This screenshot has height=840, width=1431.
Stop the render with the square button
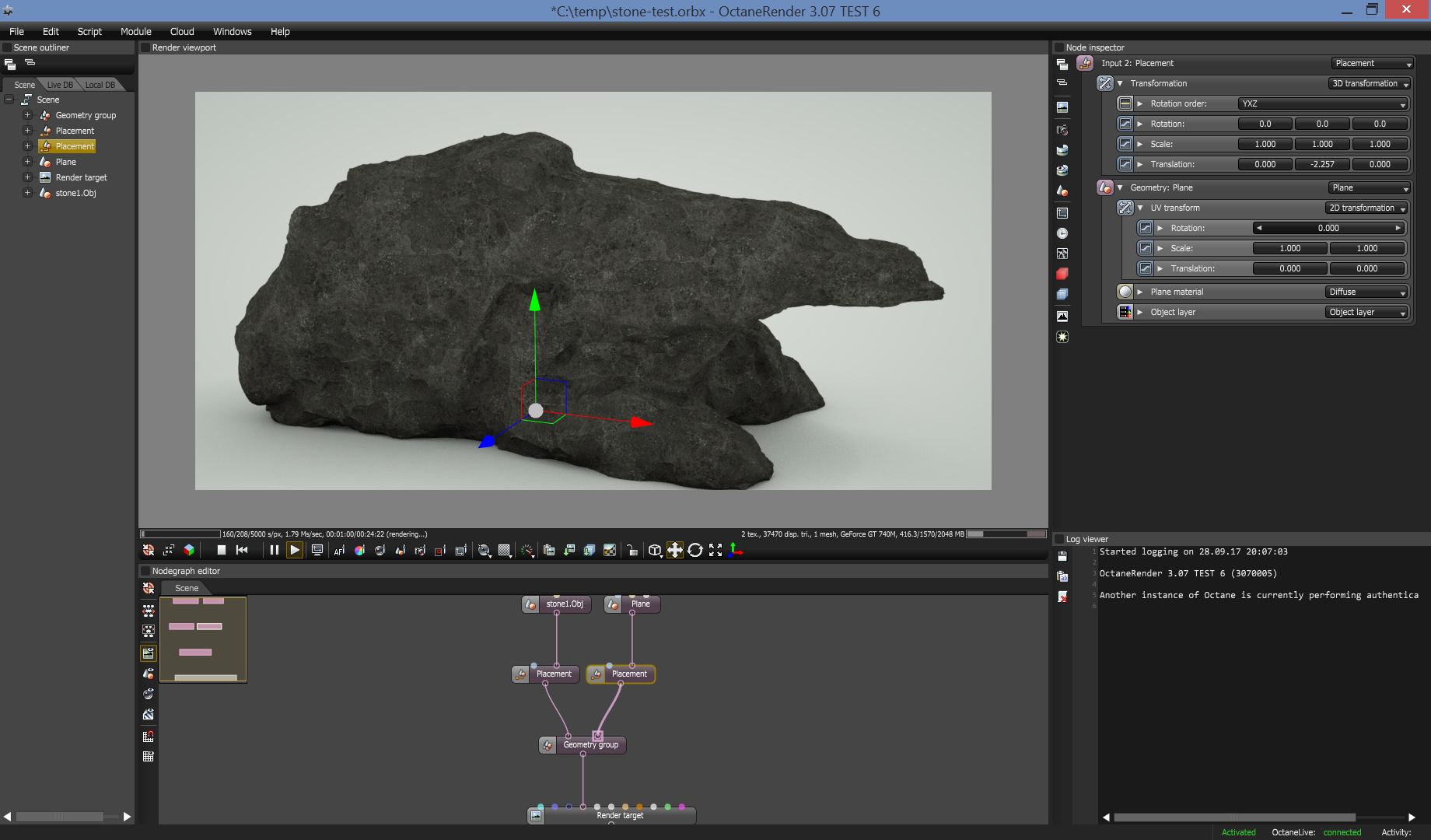click(222, 551)
